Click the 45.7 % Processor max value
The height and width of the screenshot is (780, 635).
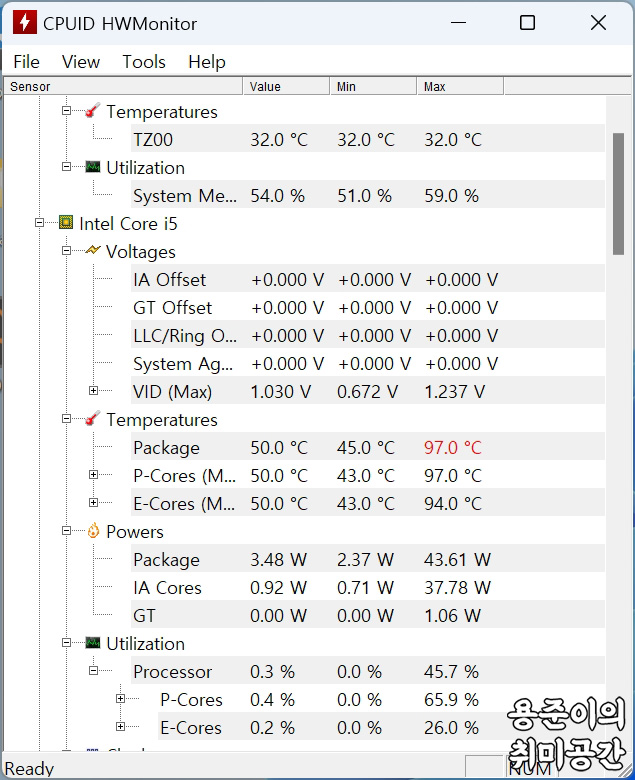tap(451, 671)
